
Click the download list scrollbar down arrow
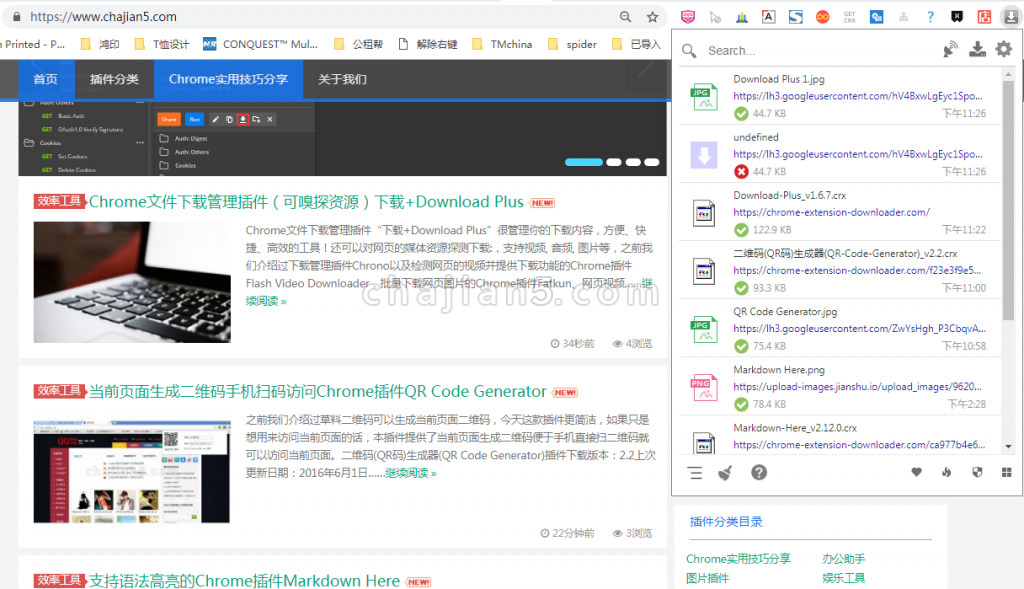(x=1008, y=447)
